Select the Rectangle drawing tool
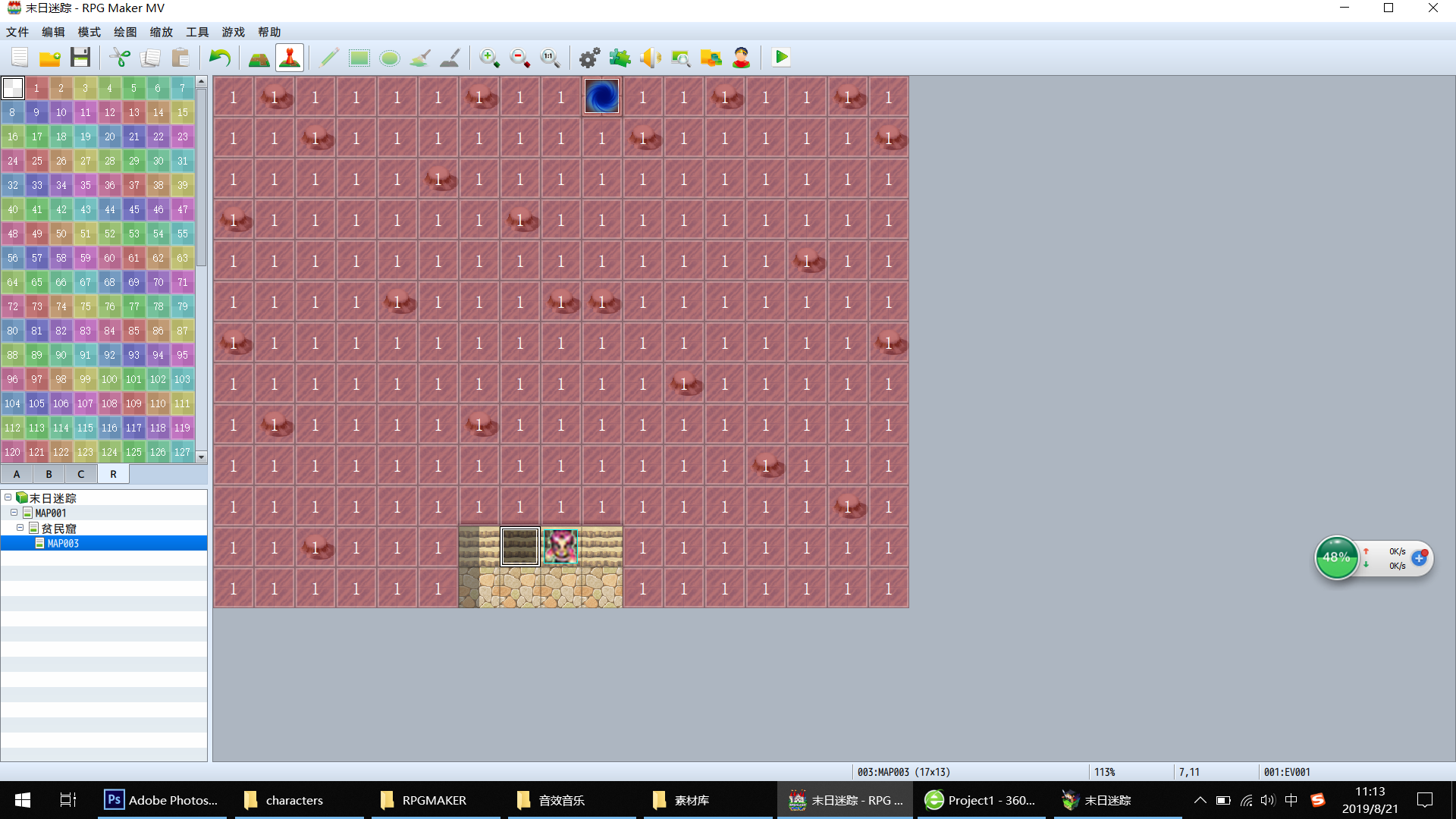 tap(359, 58)
